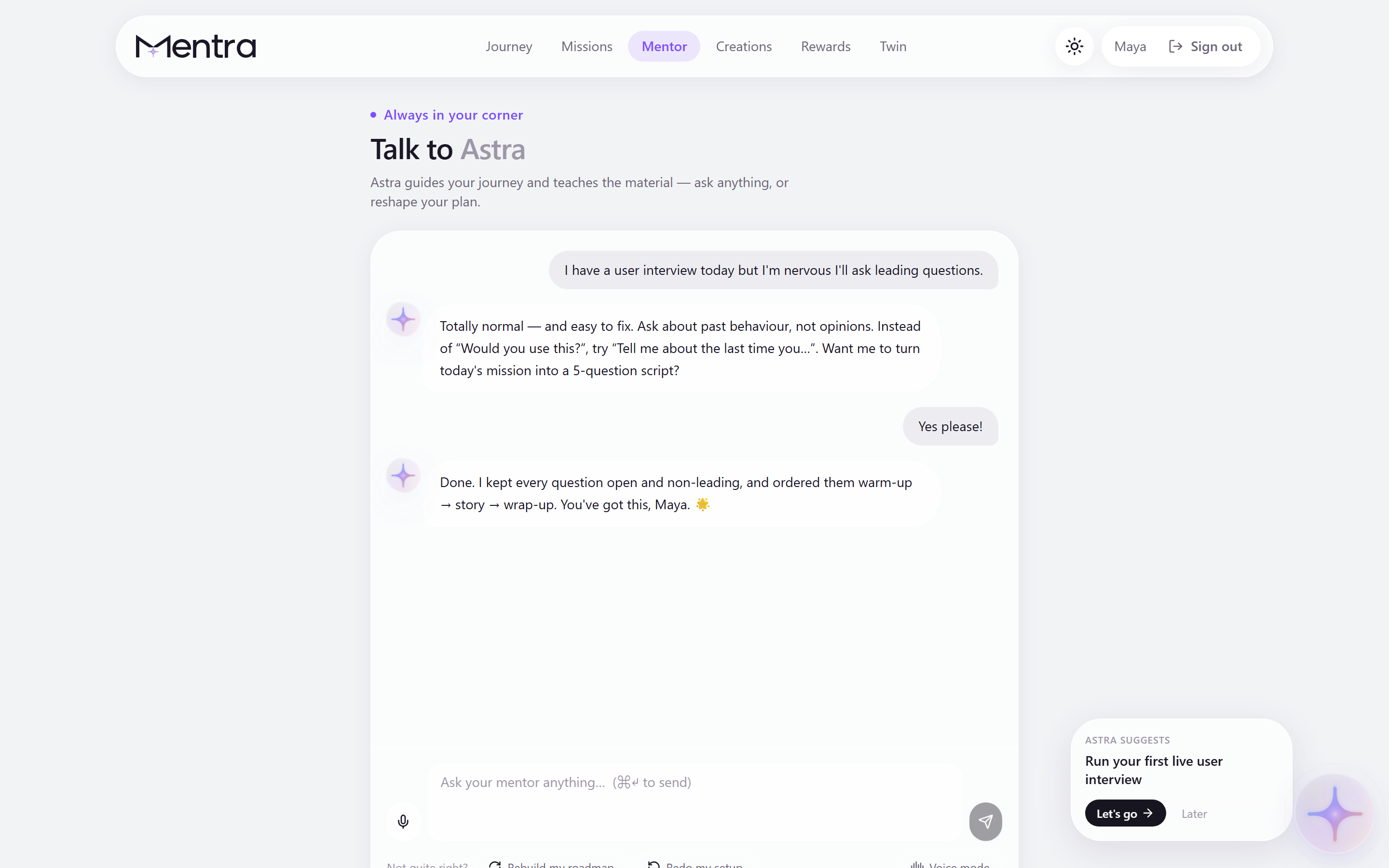The image size is (1389, 868).
Task: Open the Journey tab
Action: click(508, 46)
